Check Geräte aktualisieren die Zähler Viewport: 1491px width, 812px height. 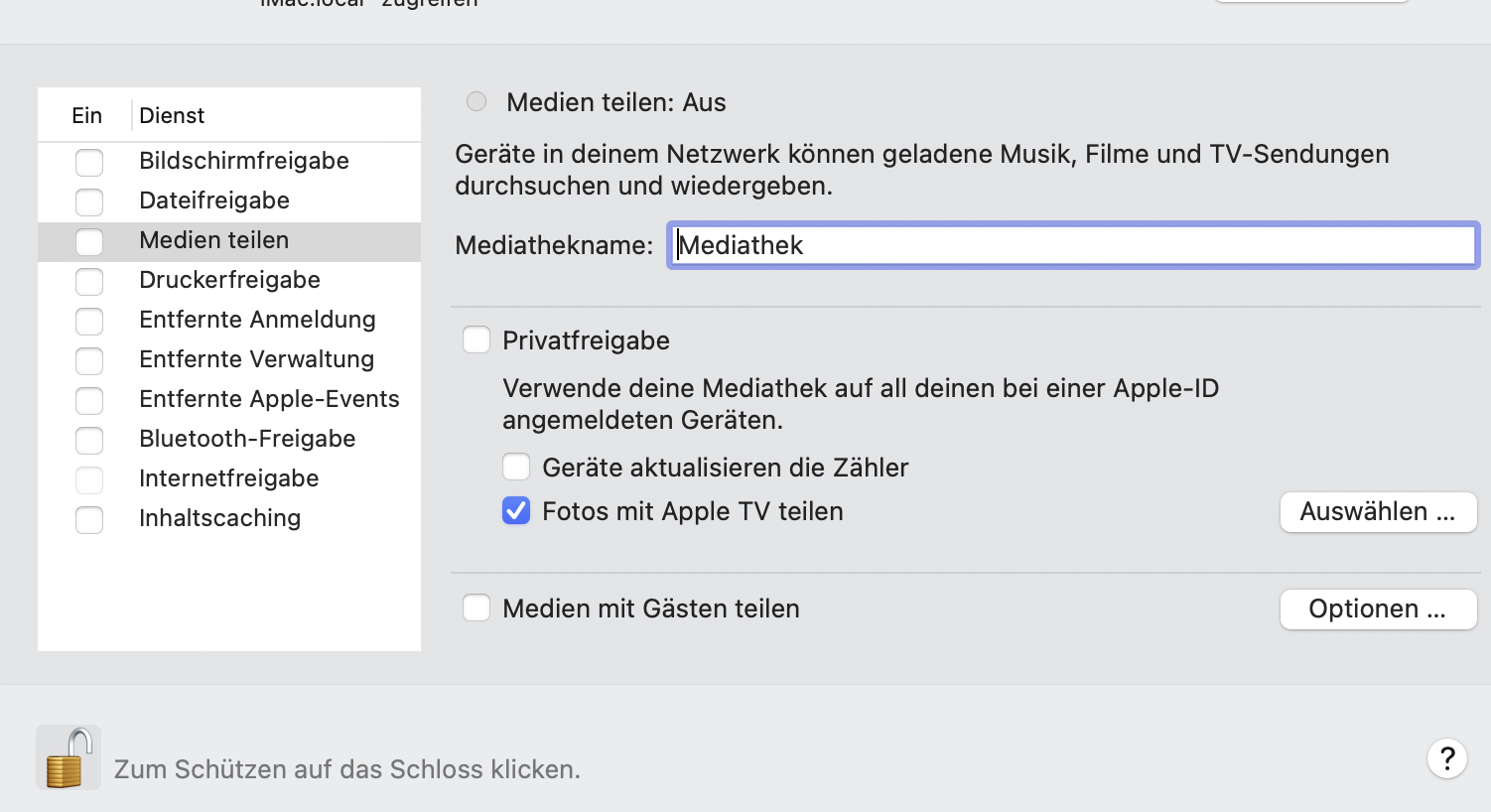pos(516,467)
